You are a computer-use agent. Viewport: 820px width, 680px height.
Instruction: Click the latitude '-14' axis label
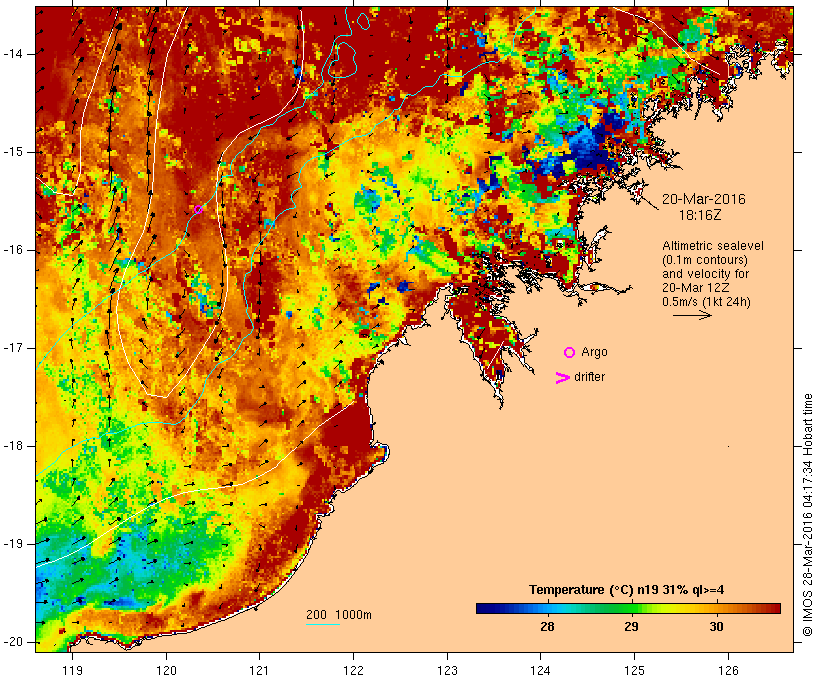click(13, 54)
